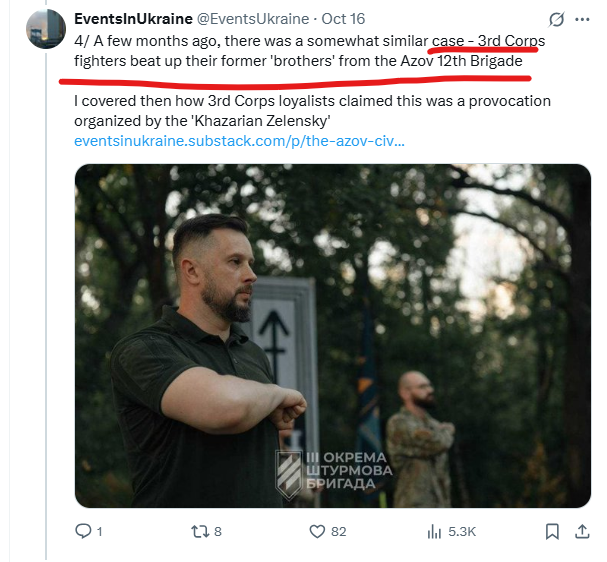Open the three-dot more options menu
The width and height of the screenshot is (607, 562).
coord(585,19)
